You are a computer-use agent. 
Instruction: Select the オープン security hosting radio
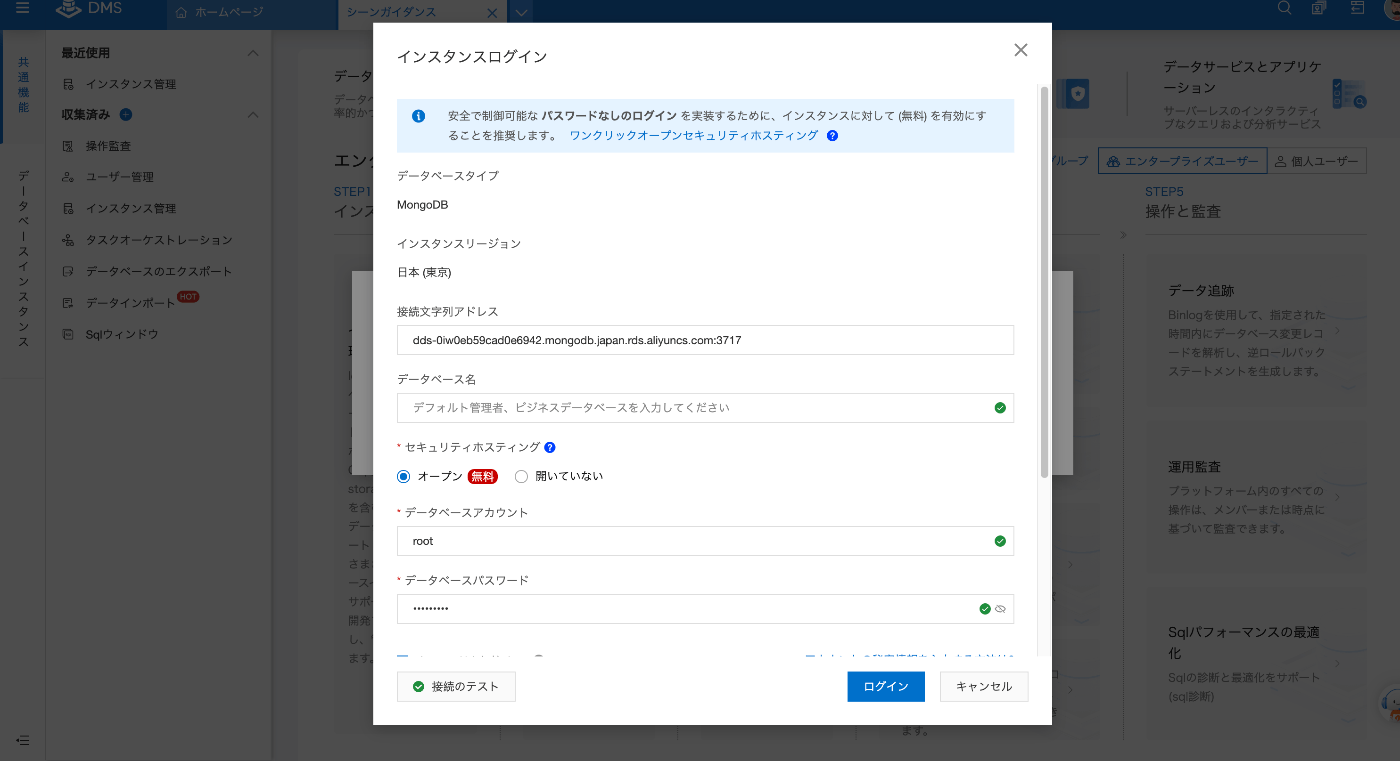(x=403, y=477)
